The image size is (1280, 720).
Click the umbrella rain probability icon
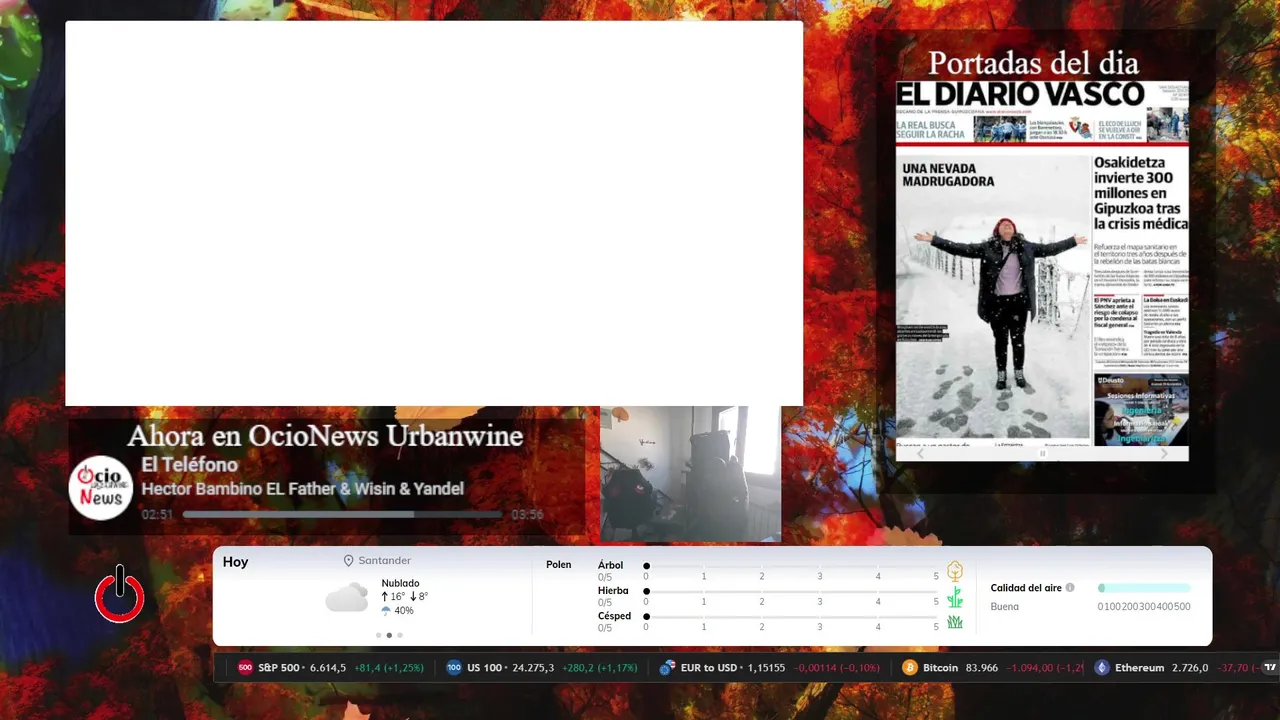point(386,611)
